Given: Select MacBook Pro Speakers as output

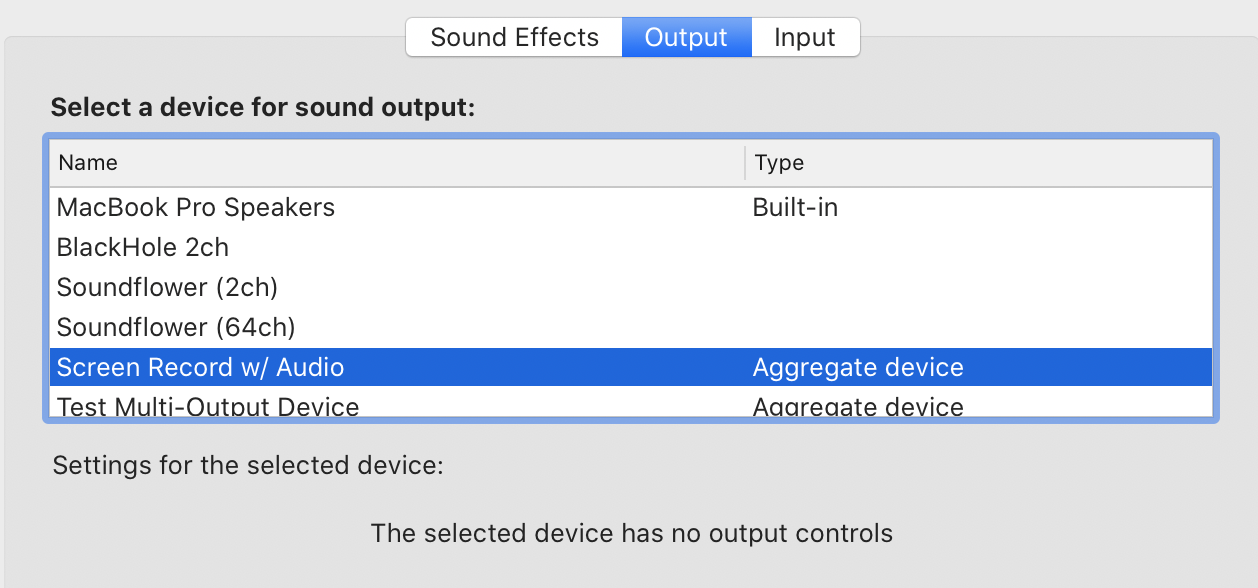Looking at the screenshot, I should (196, 208).
